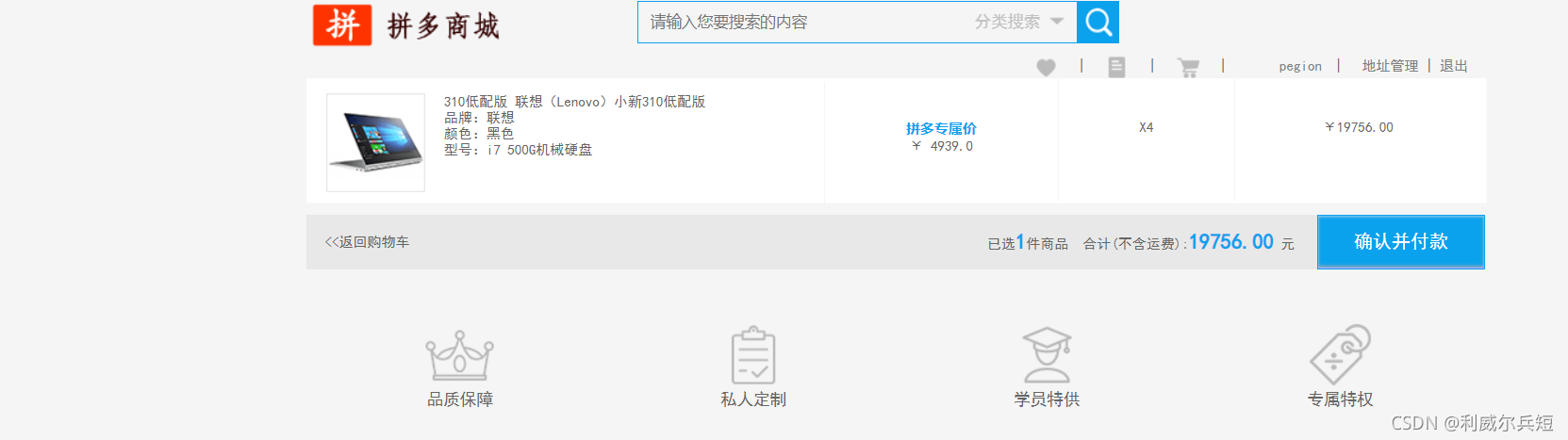
Task: Click the subtotal ￥19756.00 cell
Action: (x=1359, y=127)
